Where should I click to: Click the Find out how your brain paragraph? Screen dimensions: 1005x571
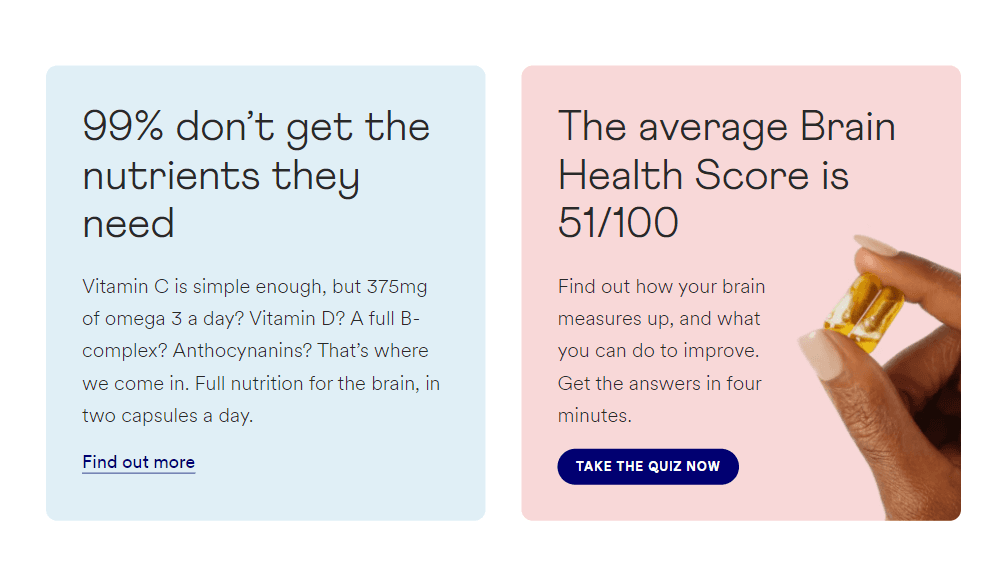pos(661,351)
